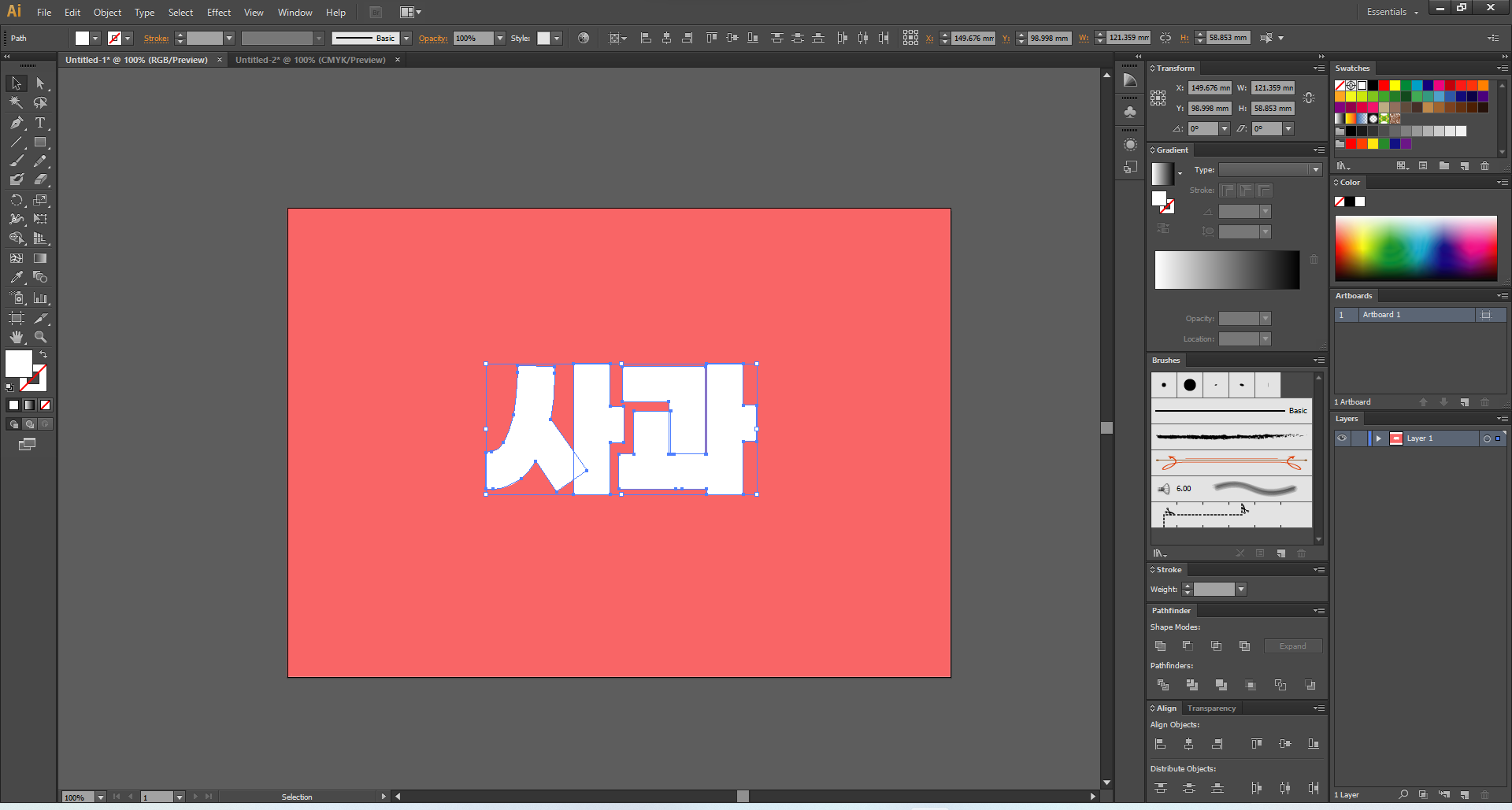Viewport: 1512px width, 810px height.
Task: Select the Magic Wand tool
Action: click(x=17, y=103)
